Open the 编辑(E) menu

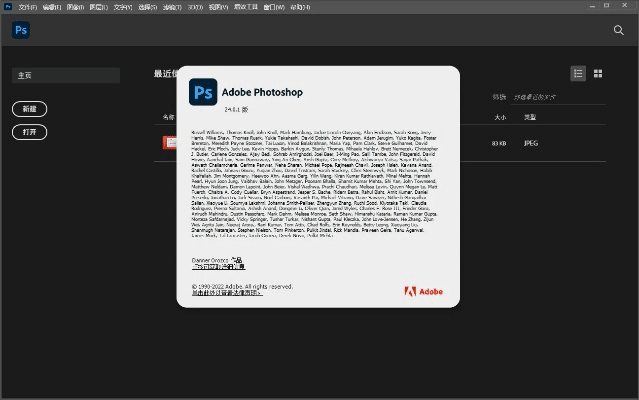(51, 6)
